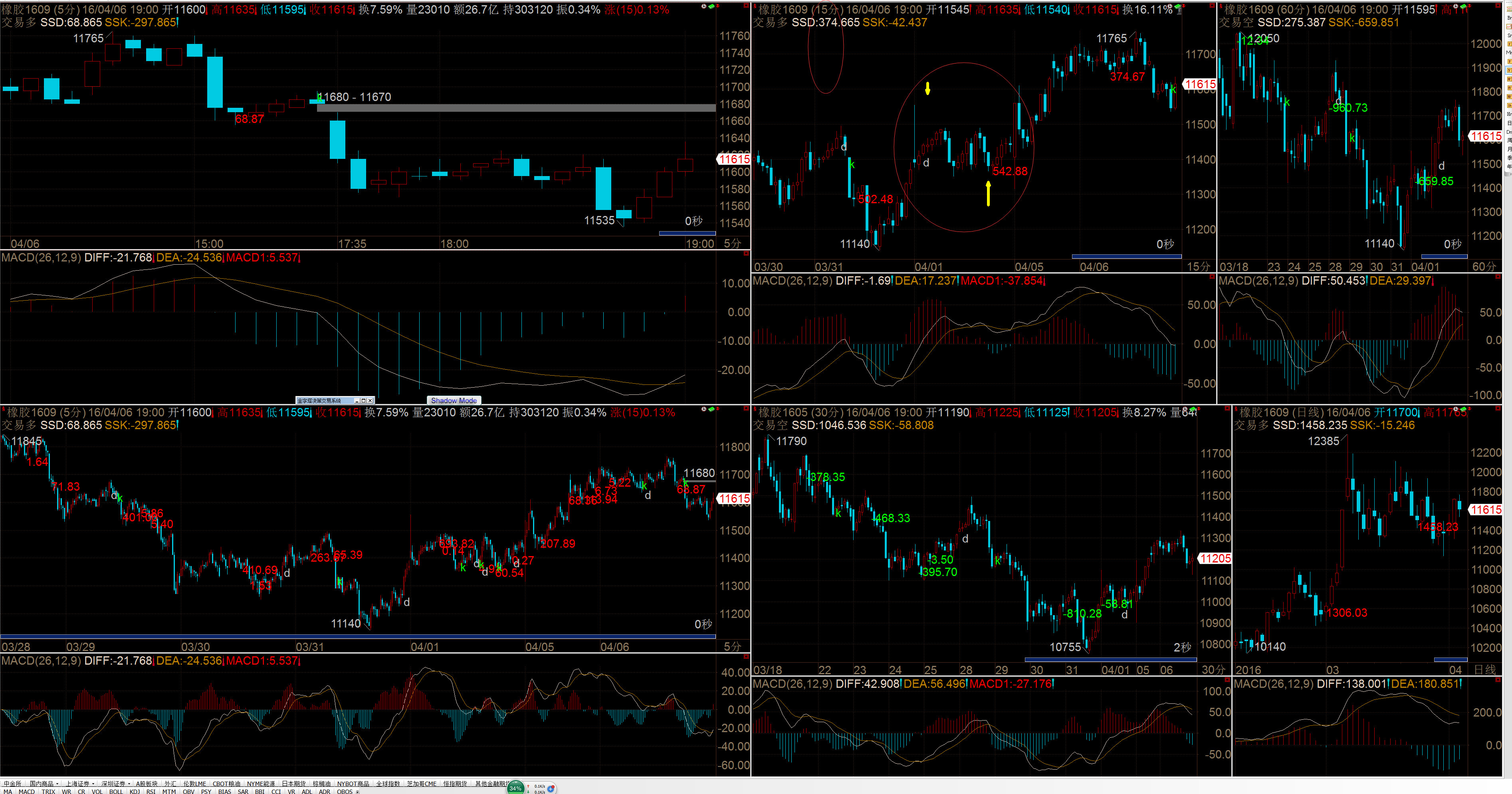Select the 30-minute period icon in right sidebar
1512x794 pixels.
click(1510, 96)
